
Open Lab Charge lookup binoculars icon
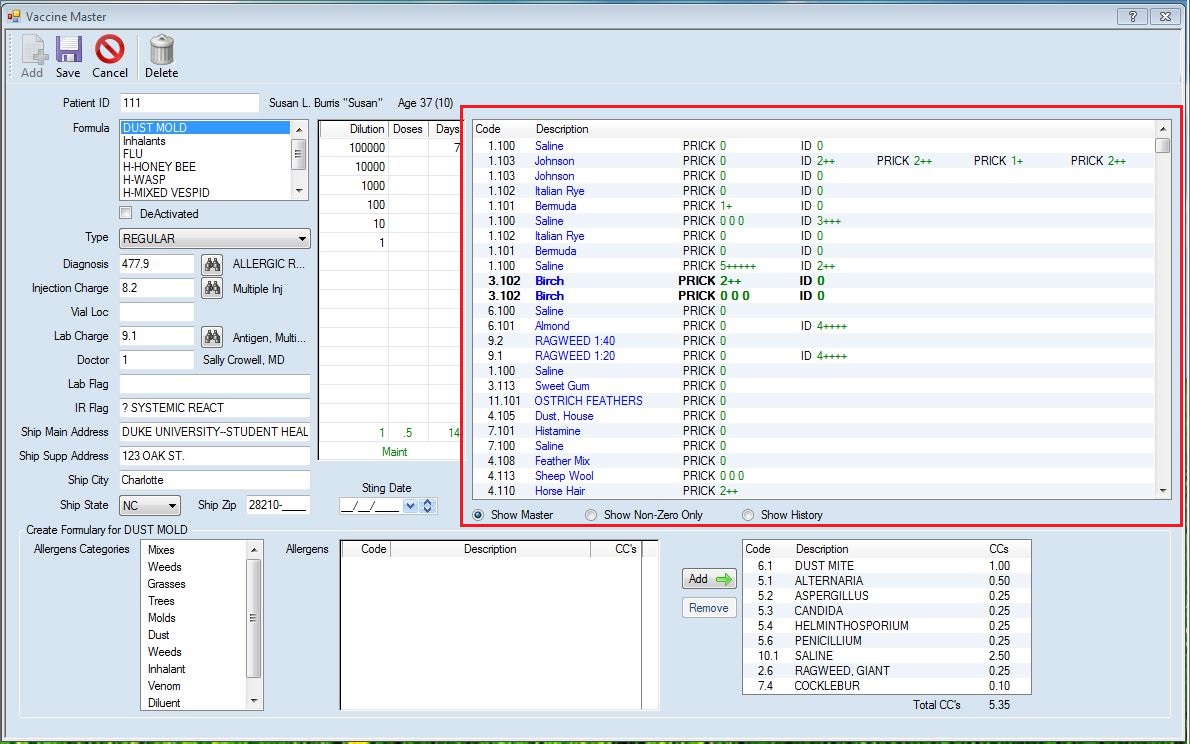212,336
